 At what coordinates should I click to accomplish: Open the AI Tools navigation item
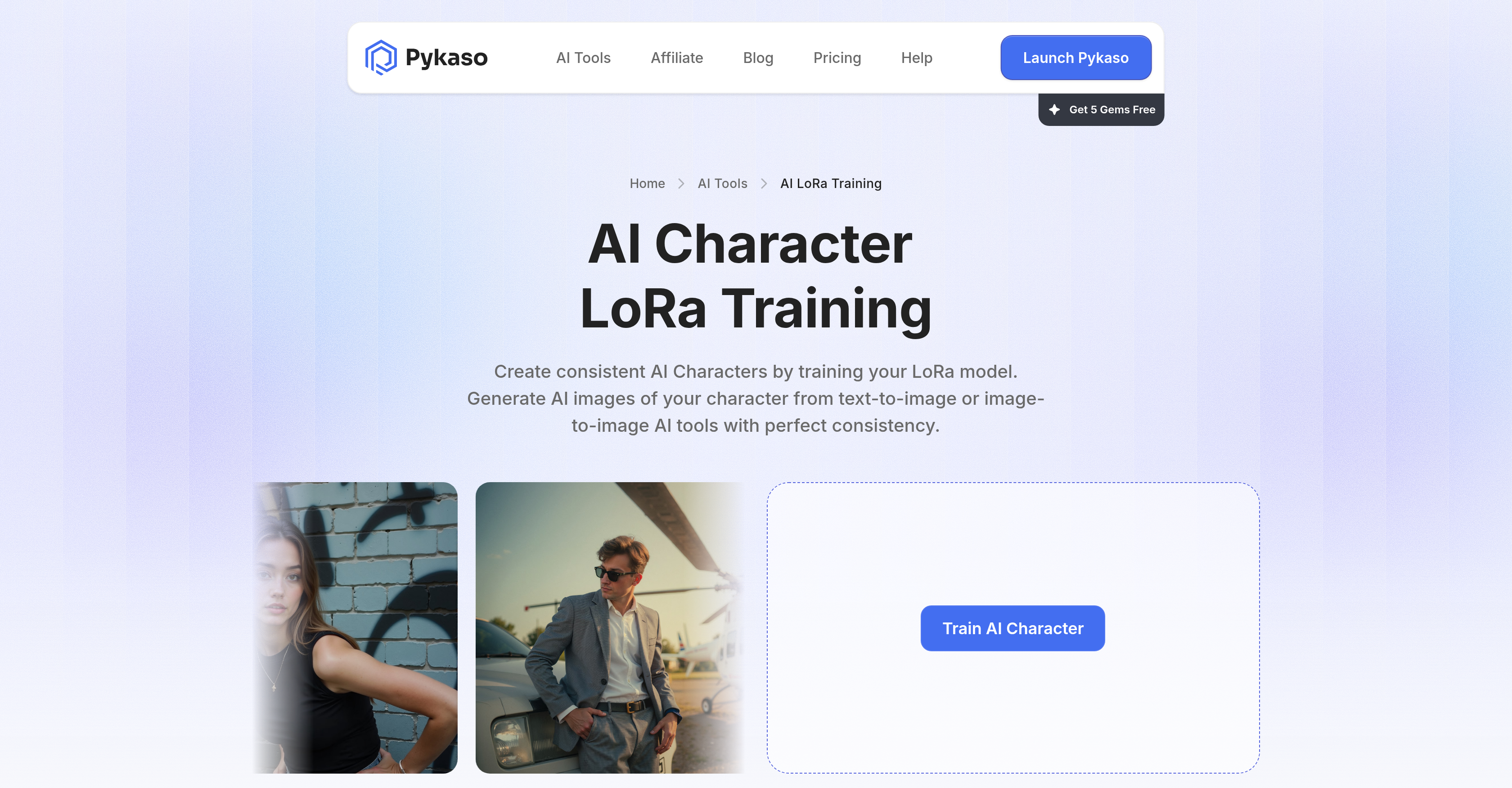click(584, 58)
